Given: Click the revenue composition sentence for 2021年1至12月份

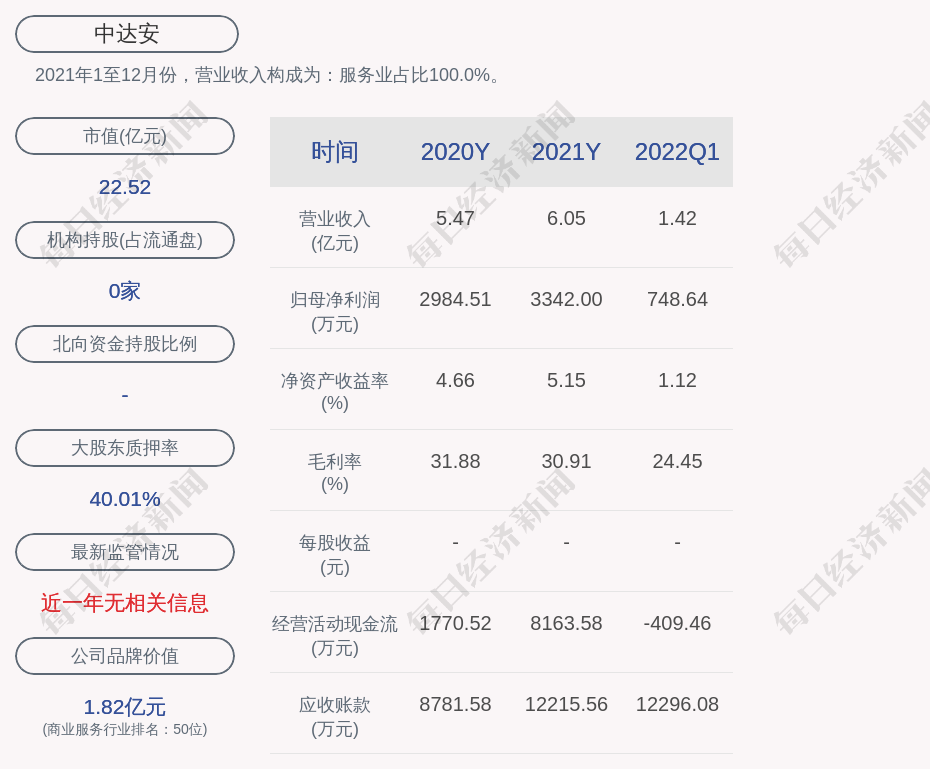Looking at the screenshot, I should 269,75.
